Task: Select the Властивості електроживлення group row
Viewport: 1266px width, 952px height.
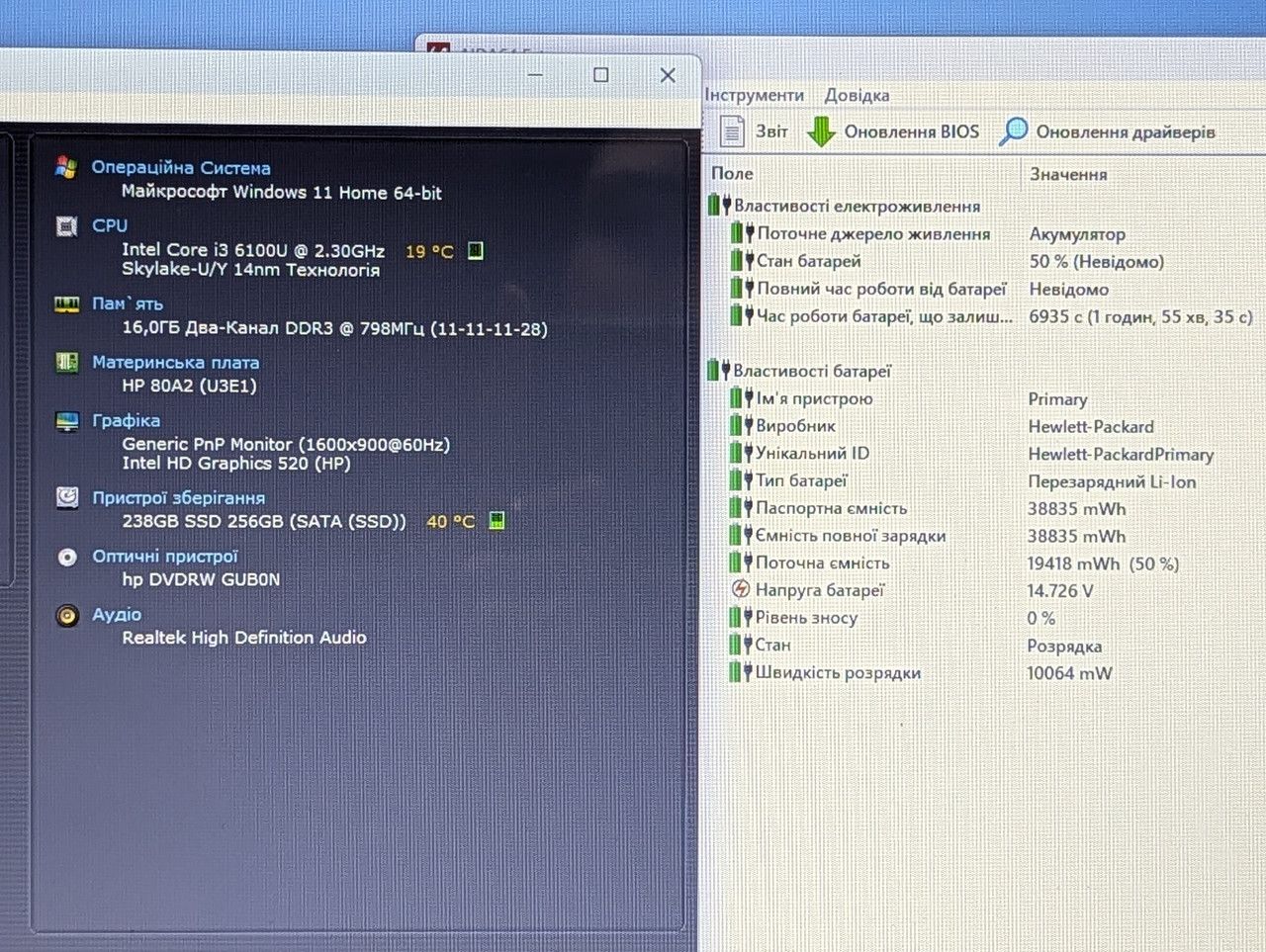Action: [x=857, y=206]
